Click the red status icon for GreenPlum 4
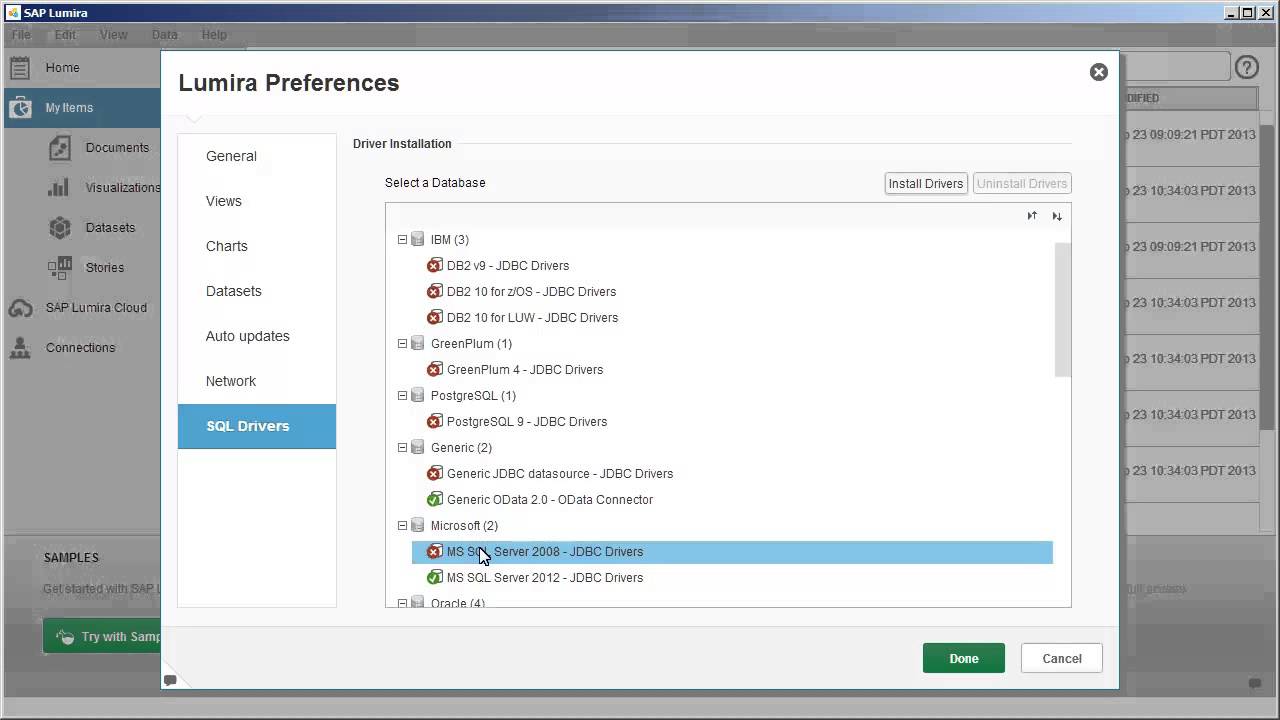This screenshot has width=1280, height=720. pyautogui.click(x=435, y=370)
